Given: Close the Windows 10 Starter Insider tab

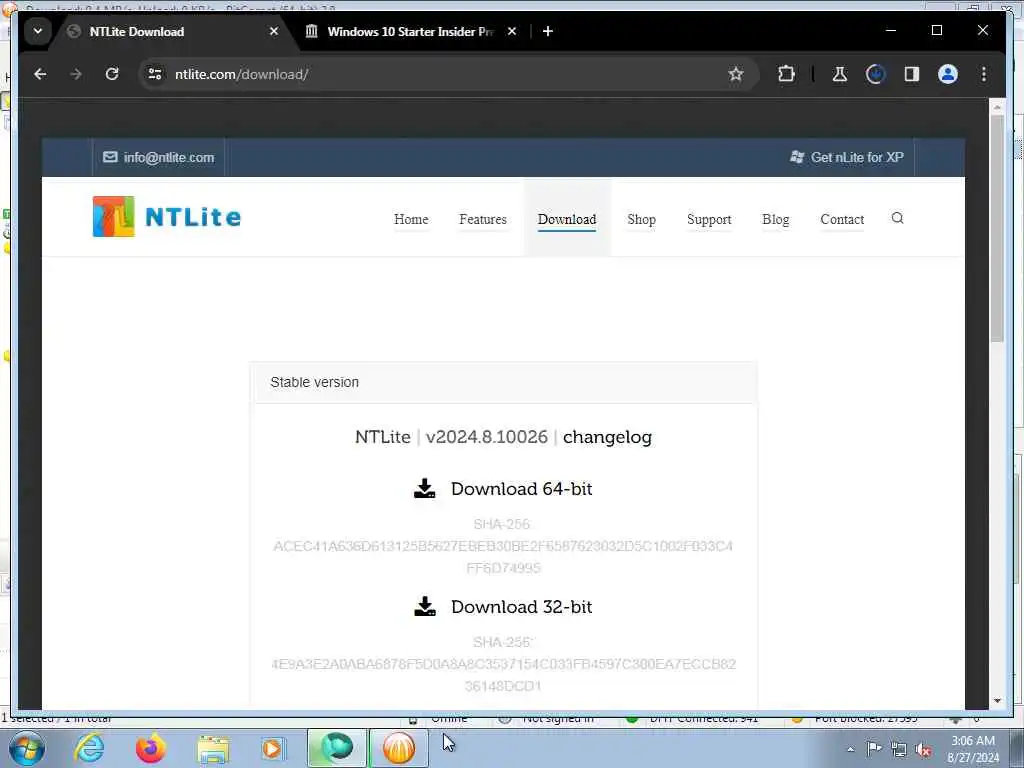Looking at the screenshot, I should (x=512, y=31).
